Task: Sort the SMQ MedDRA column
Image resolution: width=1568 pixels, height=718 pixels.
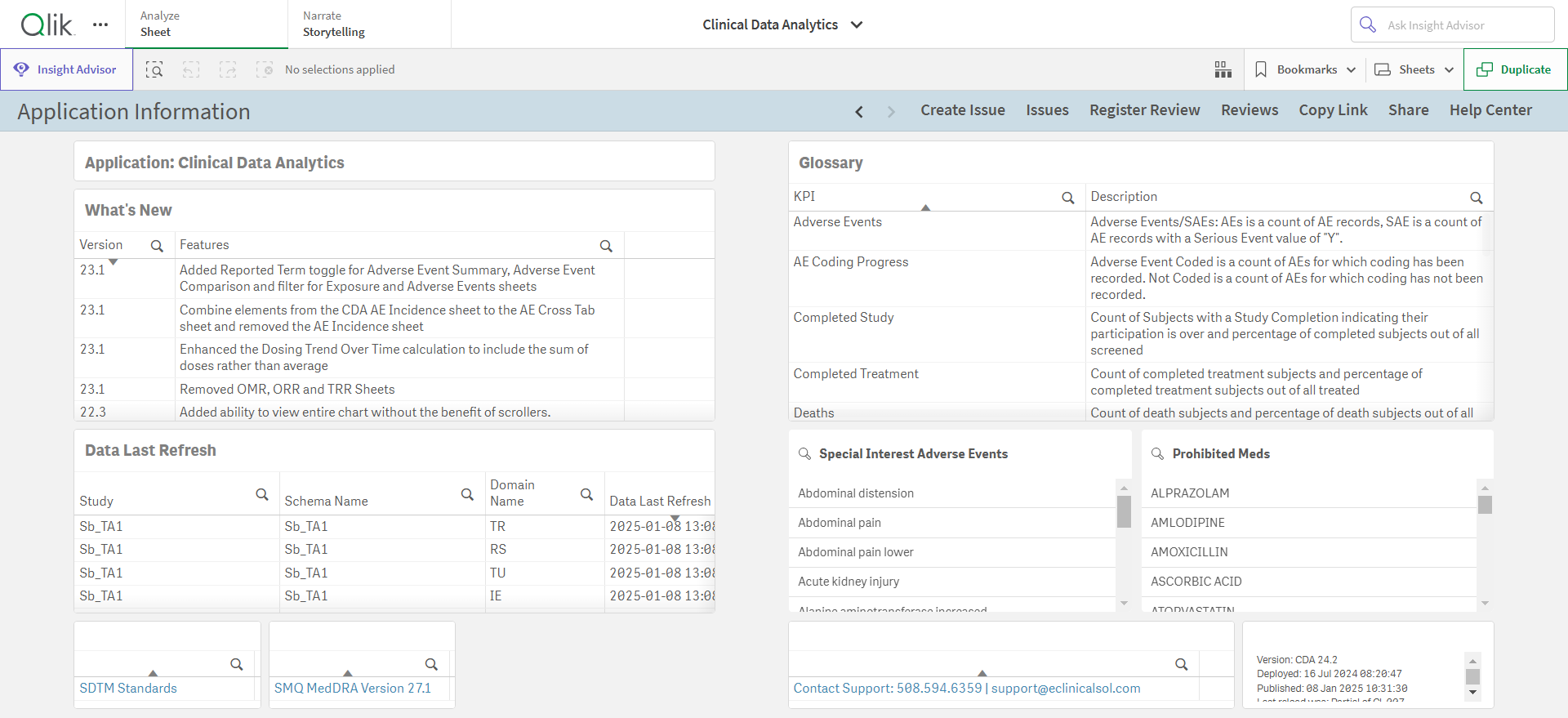Action: pos(347,673)
